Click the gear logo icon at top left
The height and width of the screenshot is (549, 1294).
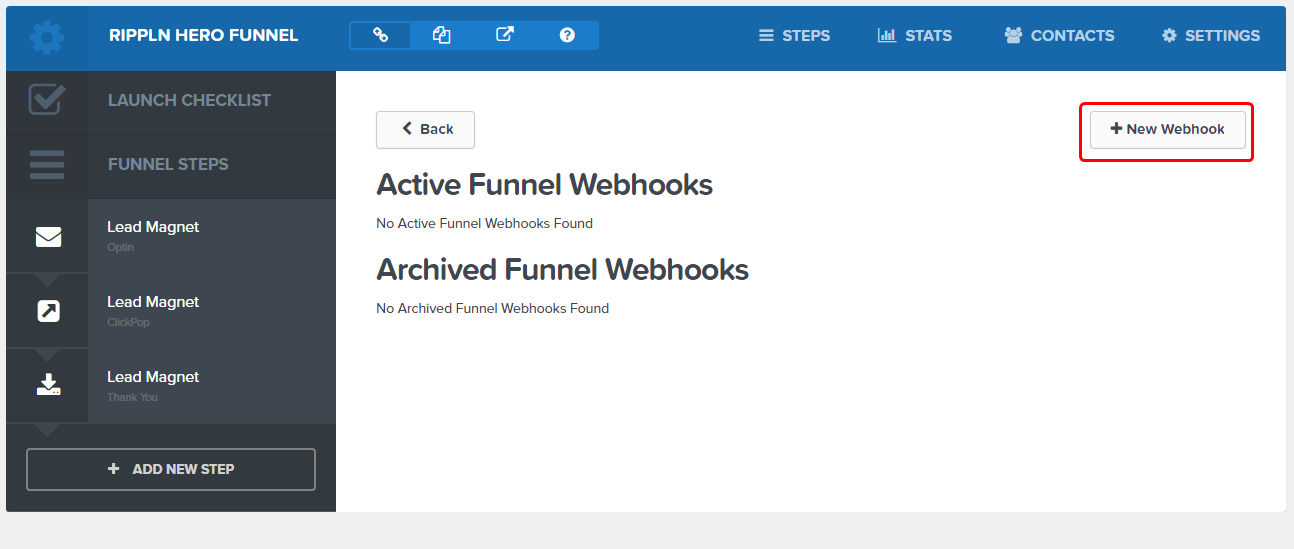pos(47,37)
